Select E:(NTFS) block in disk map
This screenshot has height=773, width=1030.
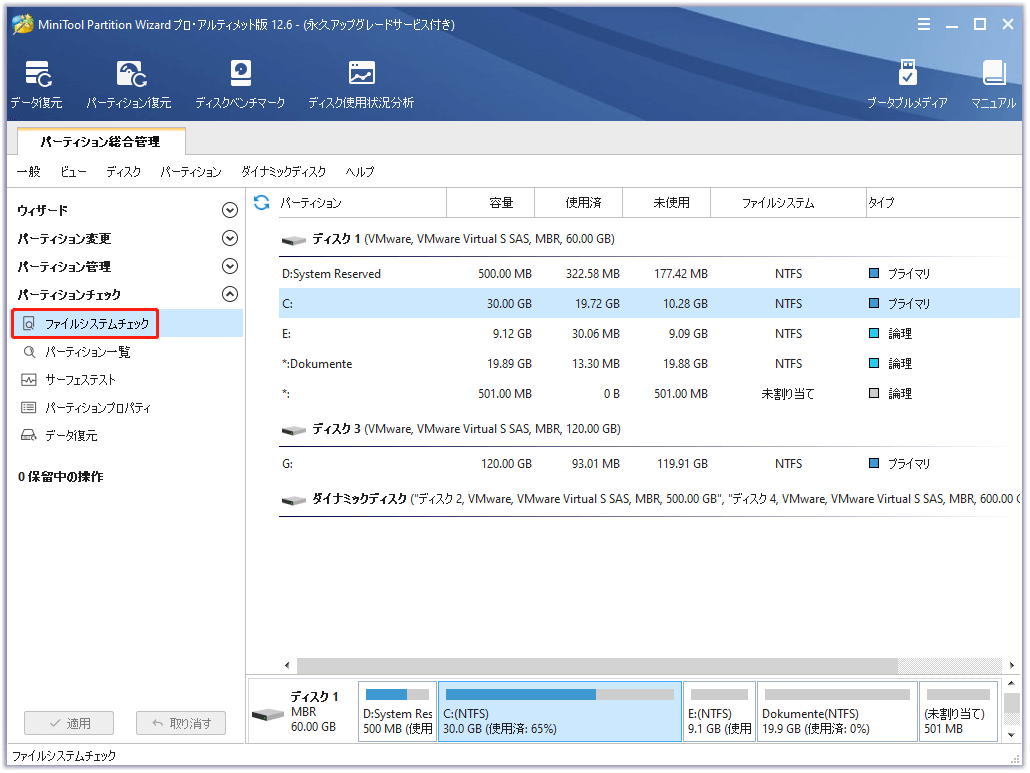click(x=719, y=711)
